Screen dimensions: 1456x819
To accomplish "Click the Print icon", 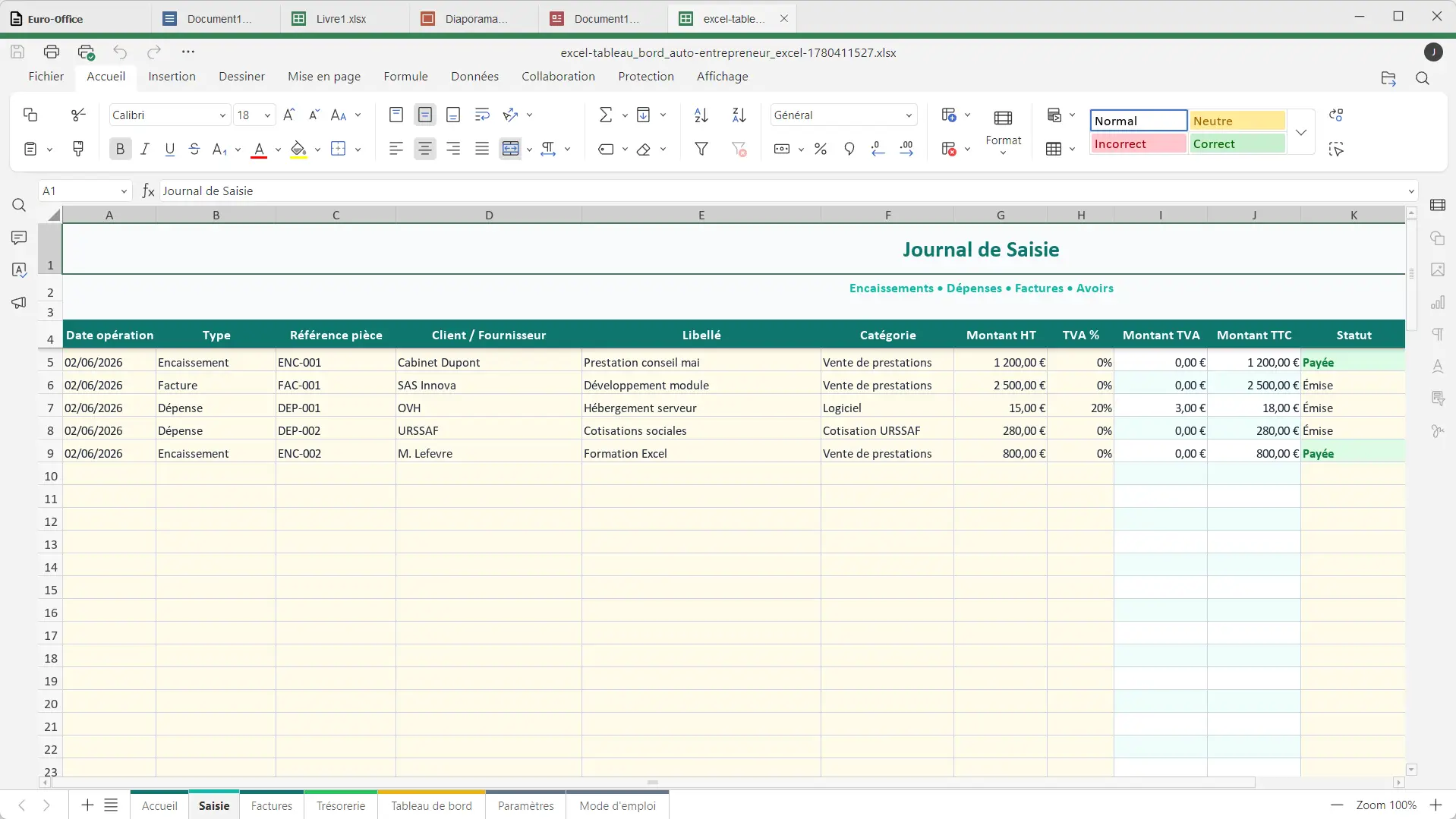I will pos(52,52).
